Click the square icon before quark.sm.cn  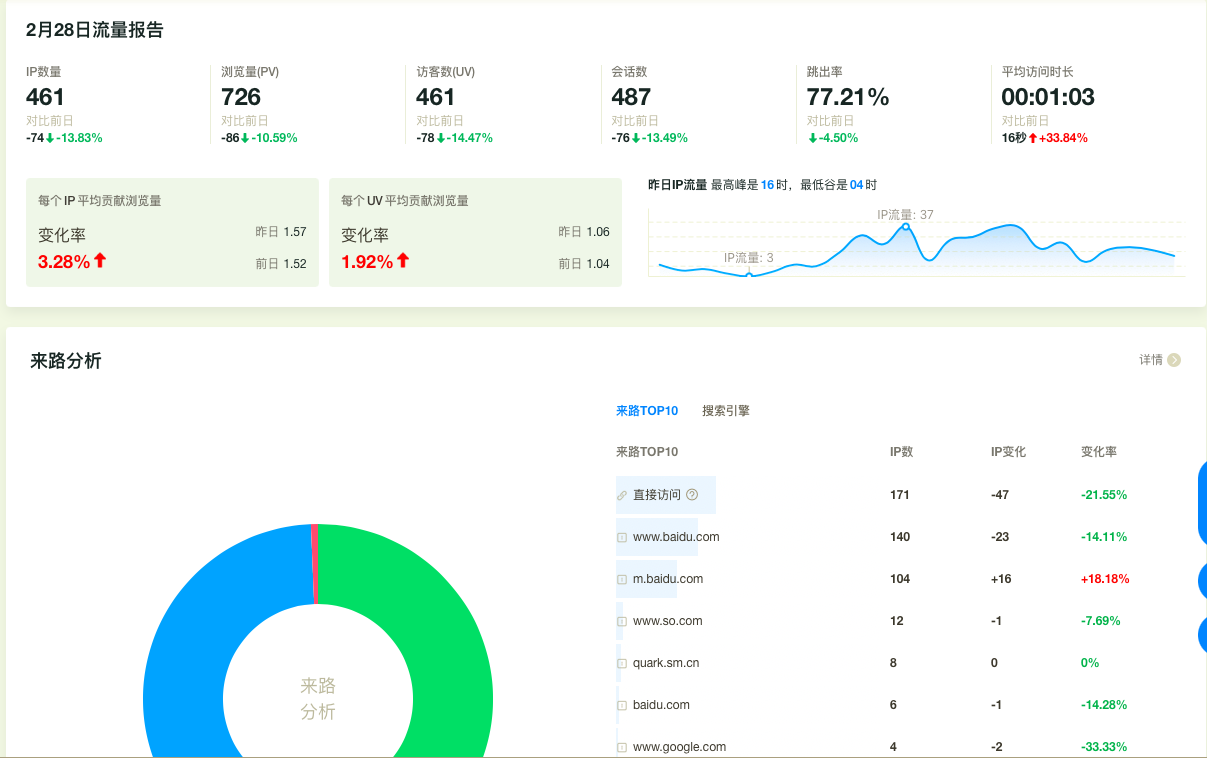[x=622, y=663]
